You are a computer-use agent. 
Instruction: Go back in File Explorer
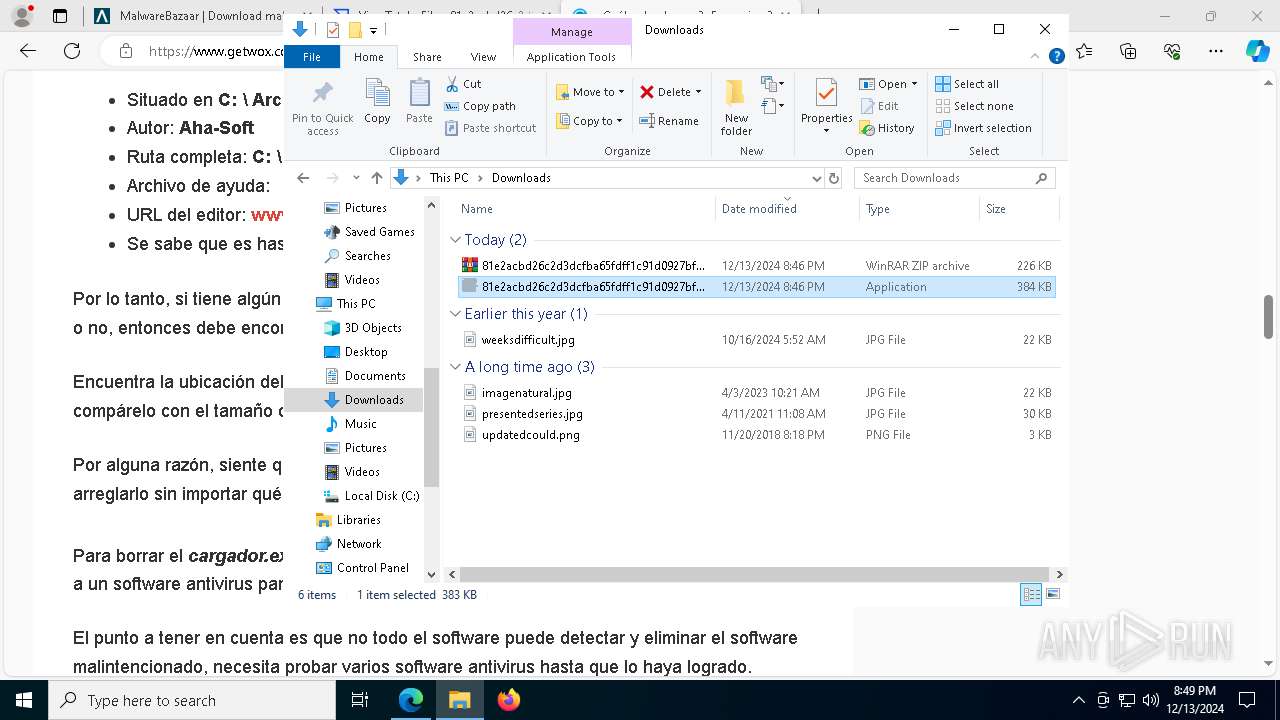click(304, 178)
